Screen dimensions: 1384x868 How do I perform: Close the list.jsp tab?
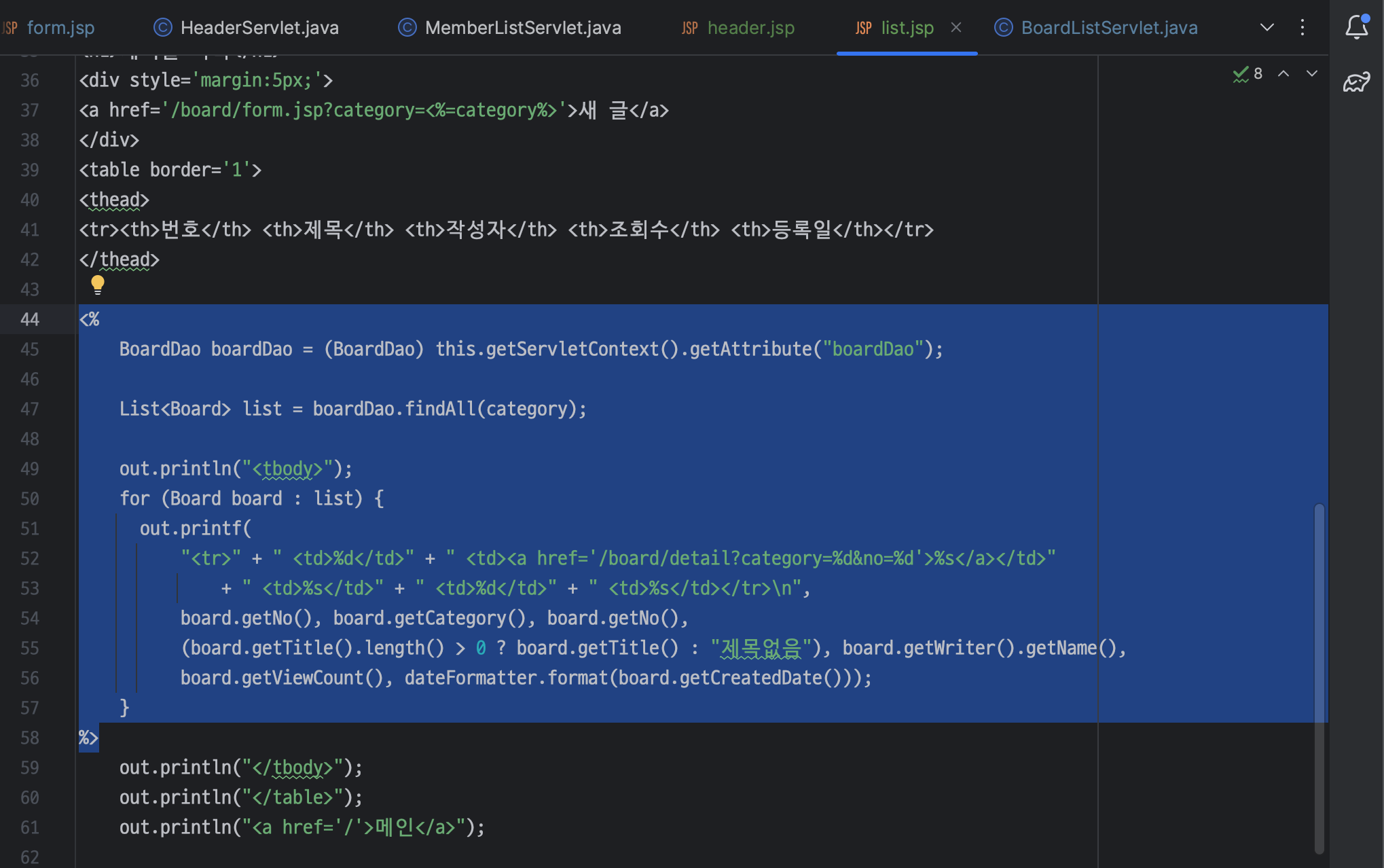pos(956,27)
